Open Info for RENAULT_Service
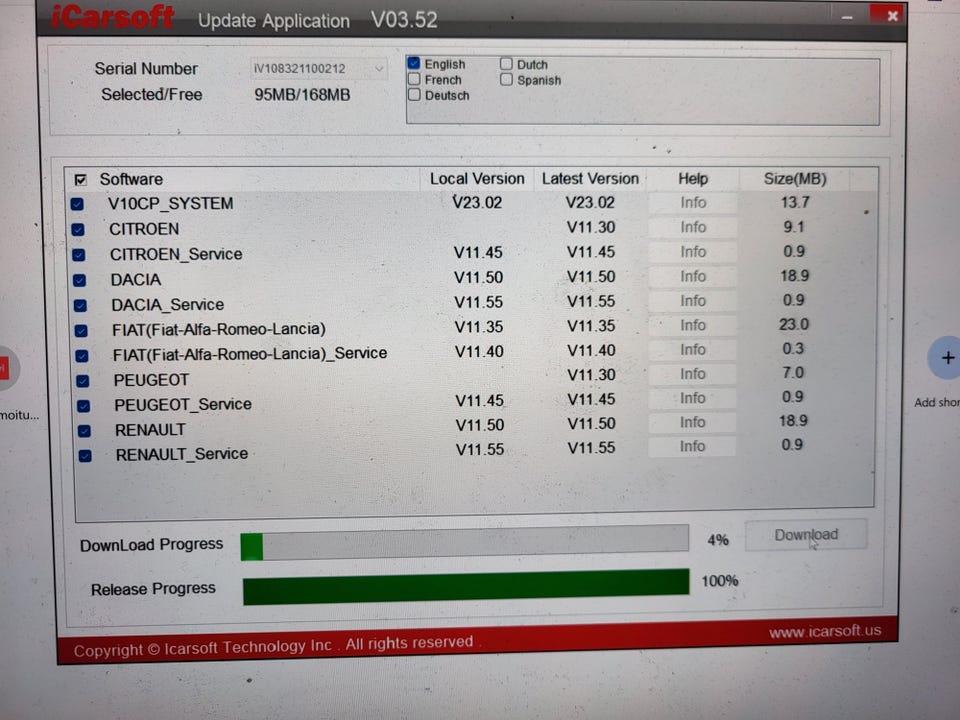This screenshot has width=960, height=720. [692, 446]
